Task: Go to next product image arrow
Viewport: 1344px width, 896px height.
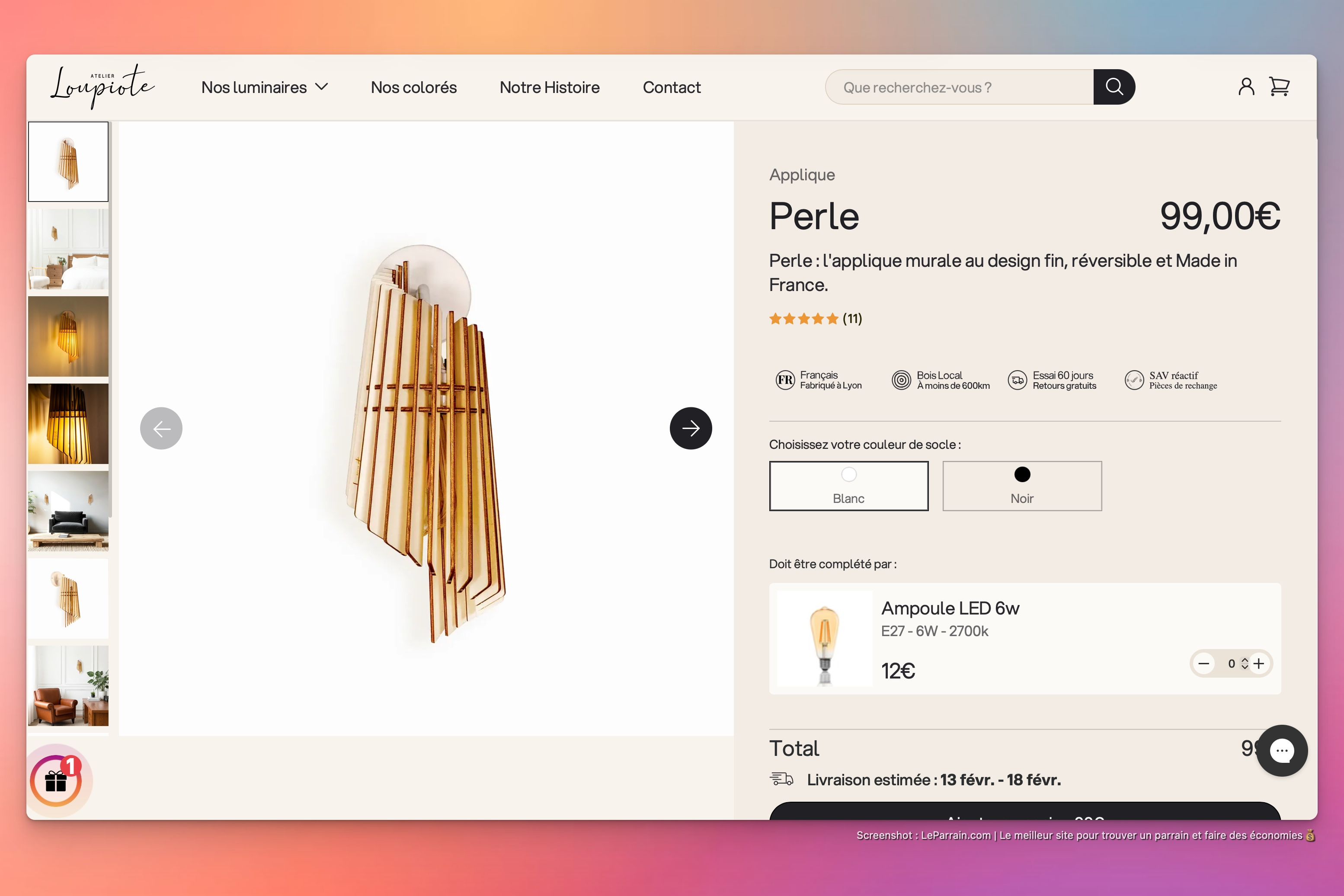Action: 690,428
